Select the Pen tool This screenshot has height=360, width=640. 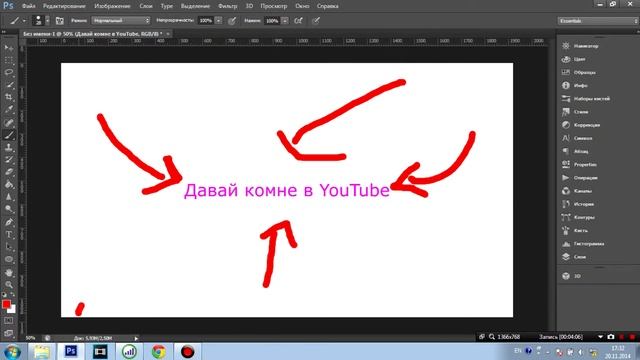tap(9, 222)
